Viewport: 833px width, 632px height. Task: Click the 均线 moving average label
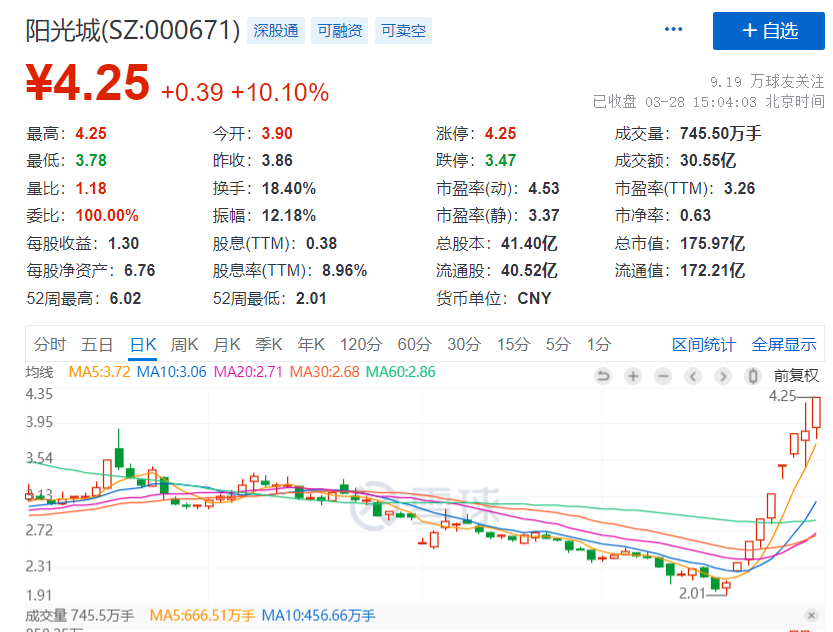[x=39, y=372]
